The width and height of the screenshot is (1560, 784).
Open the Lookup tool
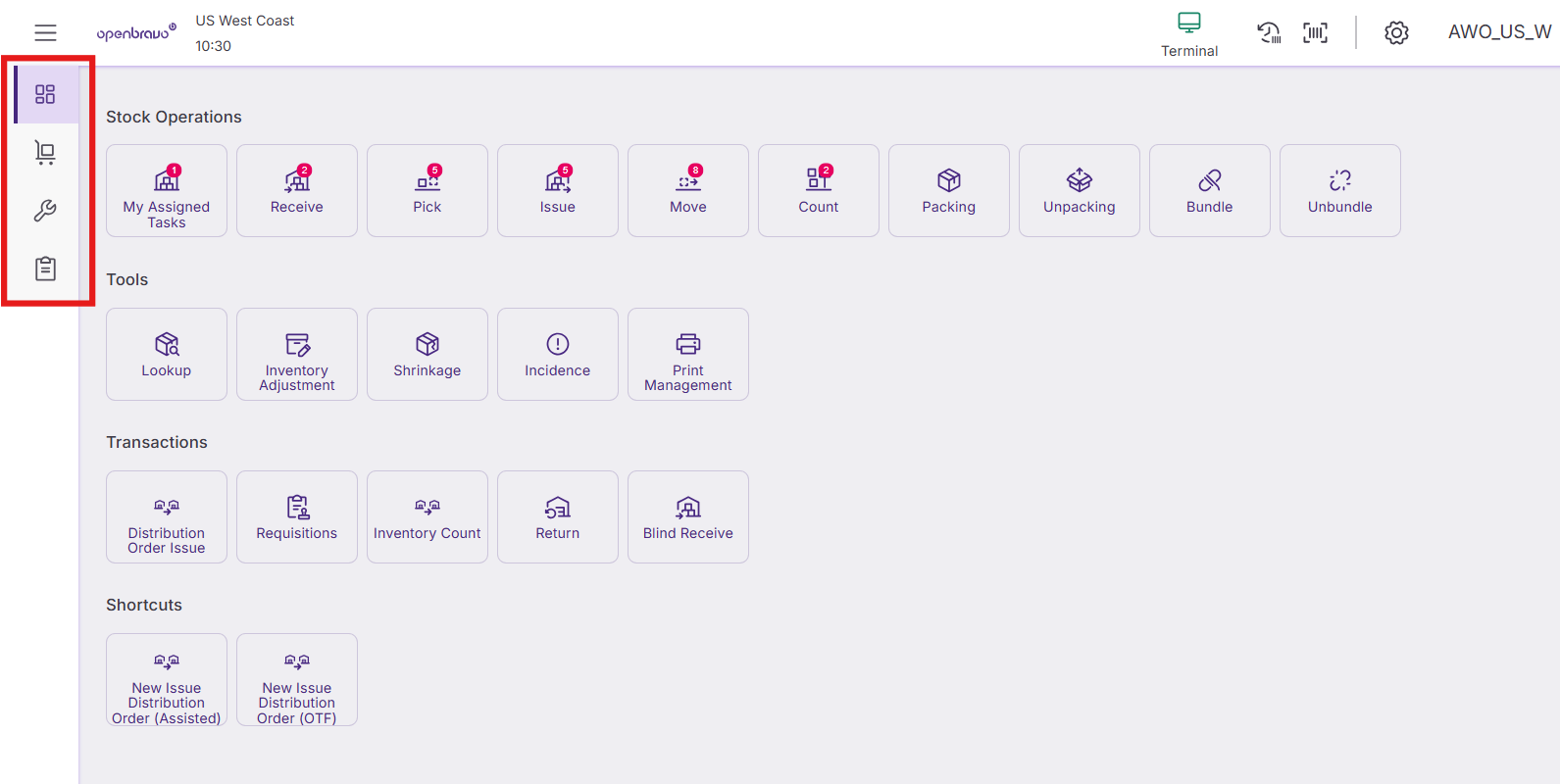tap(167, 355)
